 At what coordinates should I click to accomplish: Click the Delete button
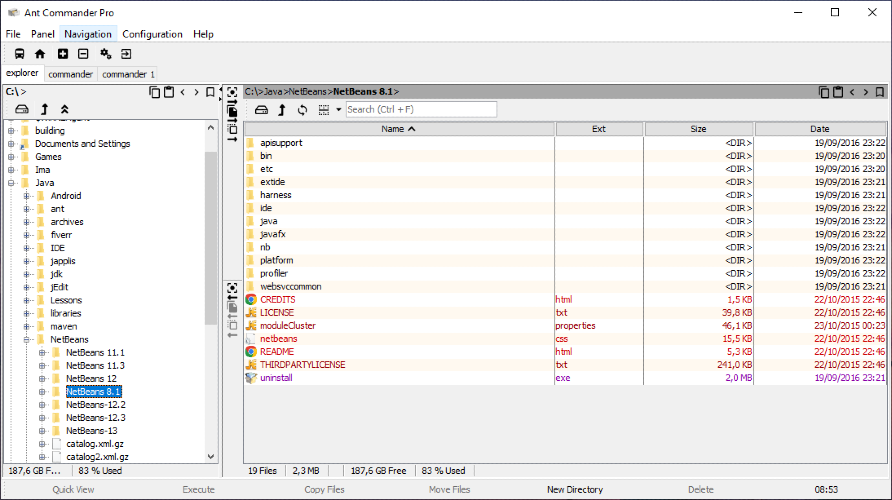(x=701, y=489)
